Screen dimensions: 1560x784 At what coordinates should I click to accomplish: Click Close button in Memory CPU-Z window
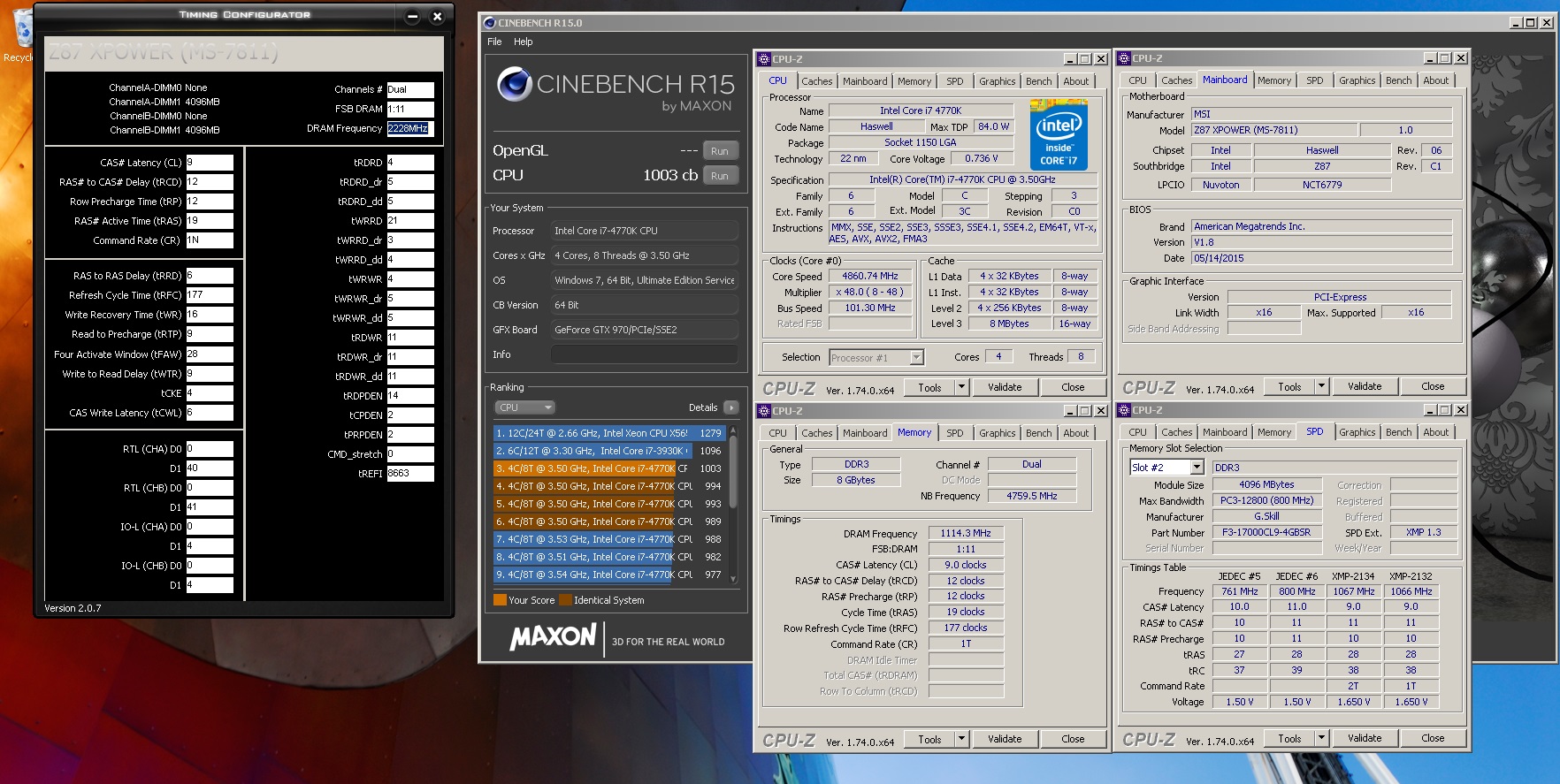[x=1073, y=739]
